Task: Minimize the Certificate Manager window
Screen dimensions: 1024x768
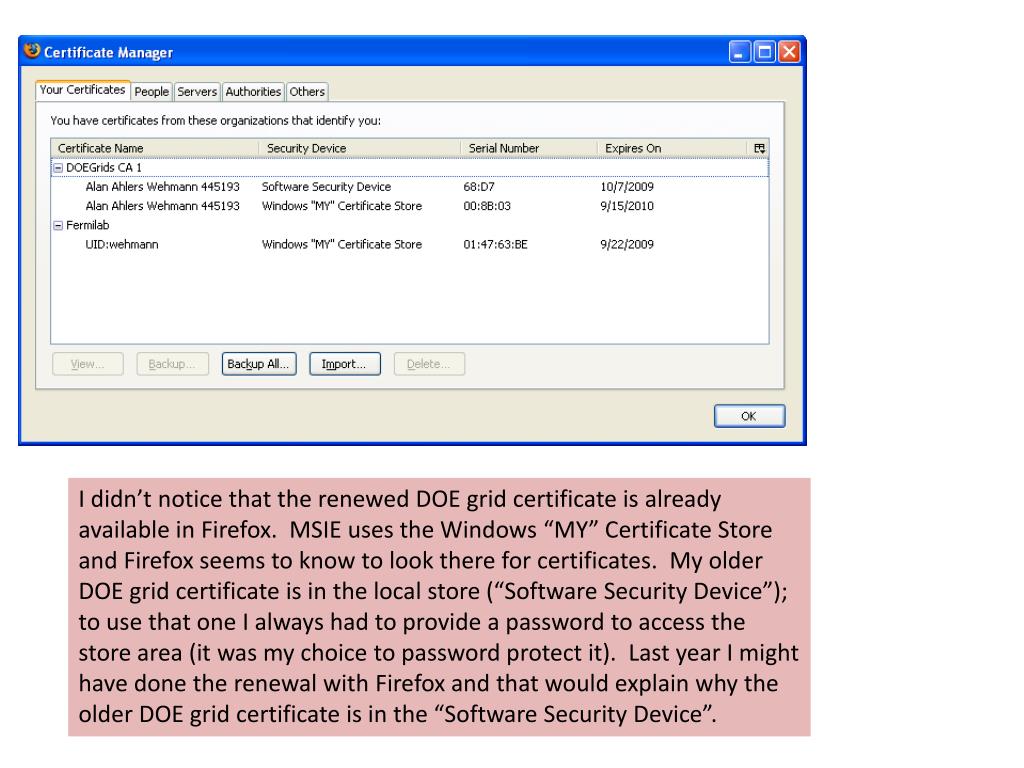Action: point(739,52)
